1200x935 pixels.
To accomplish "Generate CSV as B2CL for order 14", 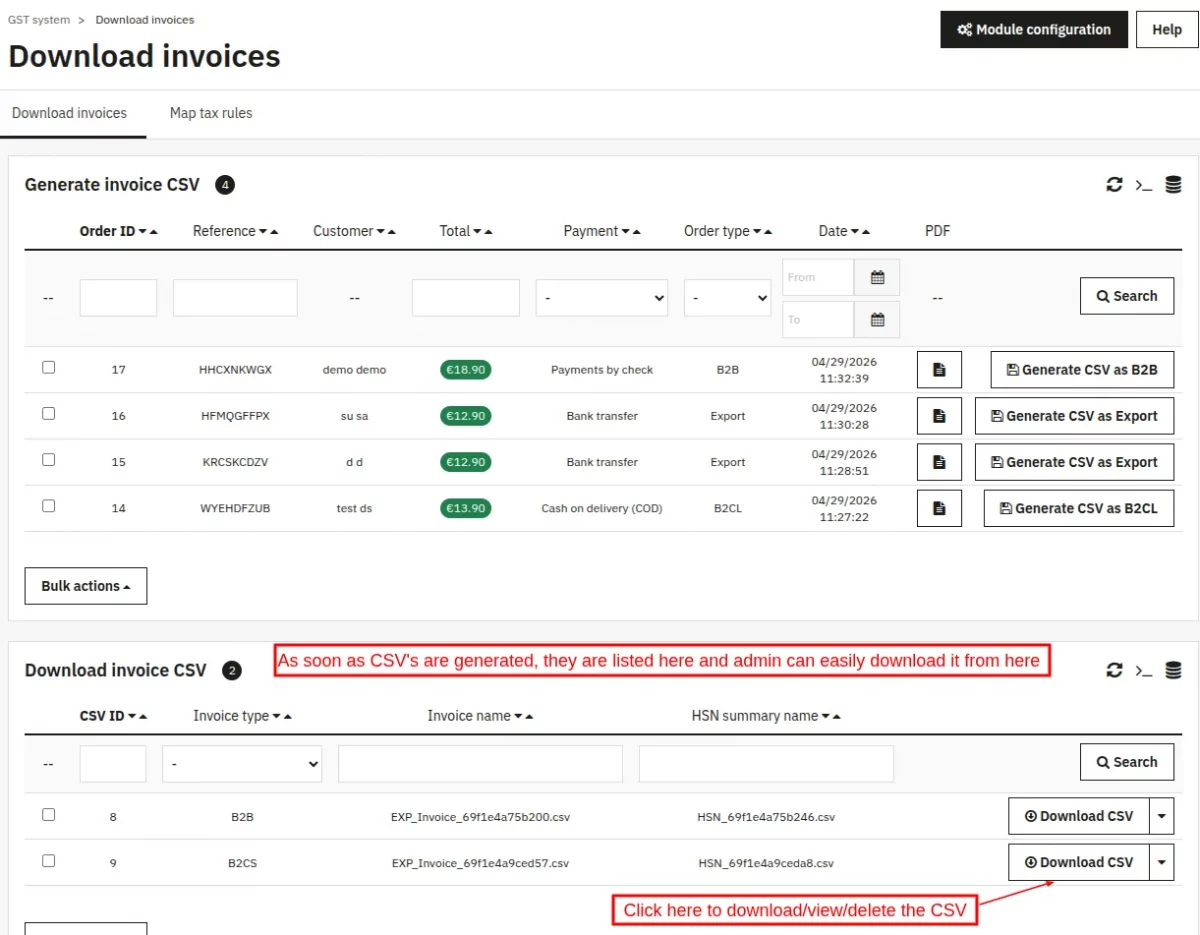I will (1079, 508).
